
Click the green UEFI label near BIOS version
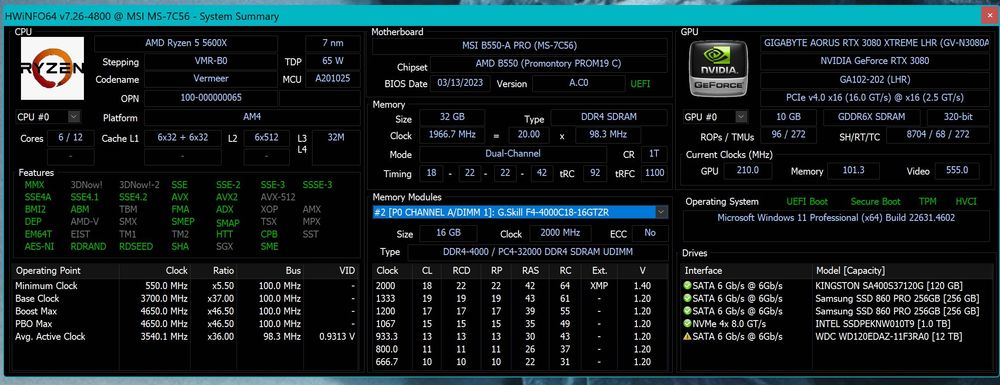[640, 84]
